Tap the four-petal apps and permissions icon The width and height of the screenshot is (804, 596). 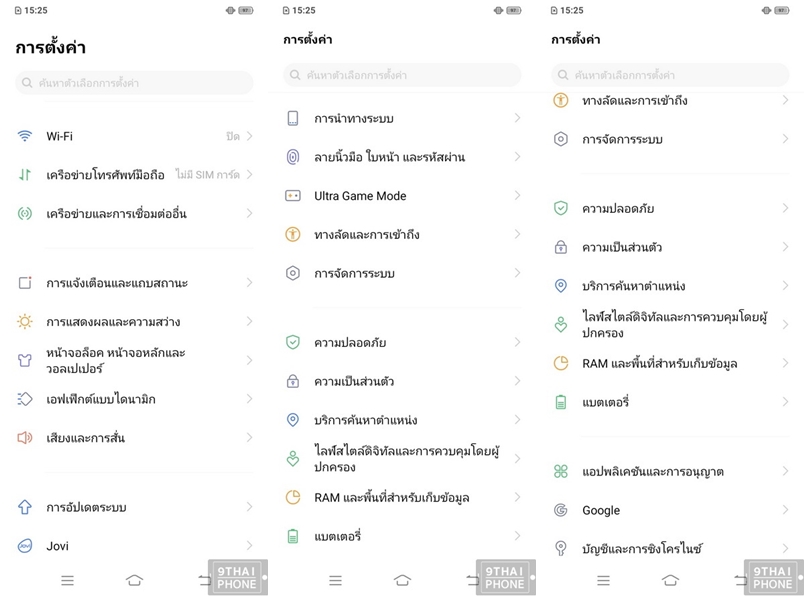[561, 471]
